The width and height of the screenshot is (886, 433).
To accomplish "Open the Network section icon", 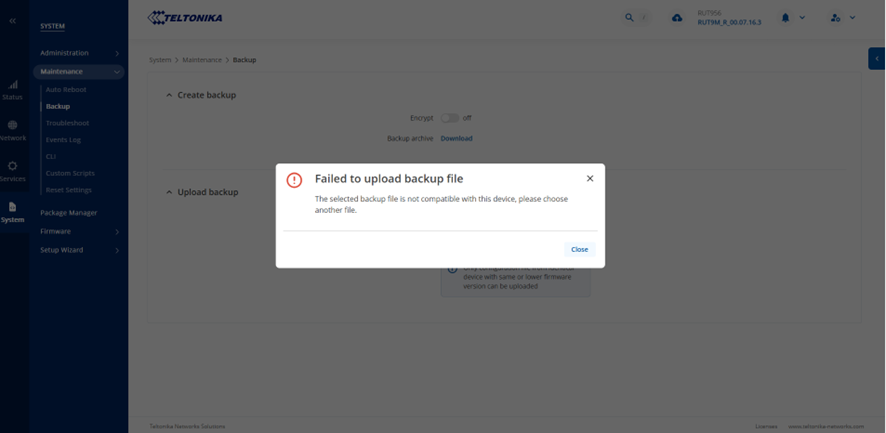I will pos(13,130).
